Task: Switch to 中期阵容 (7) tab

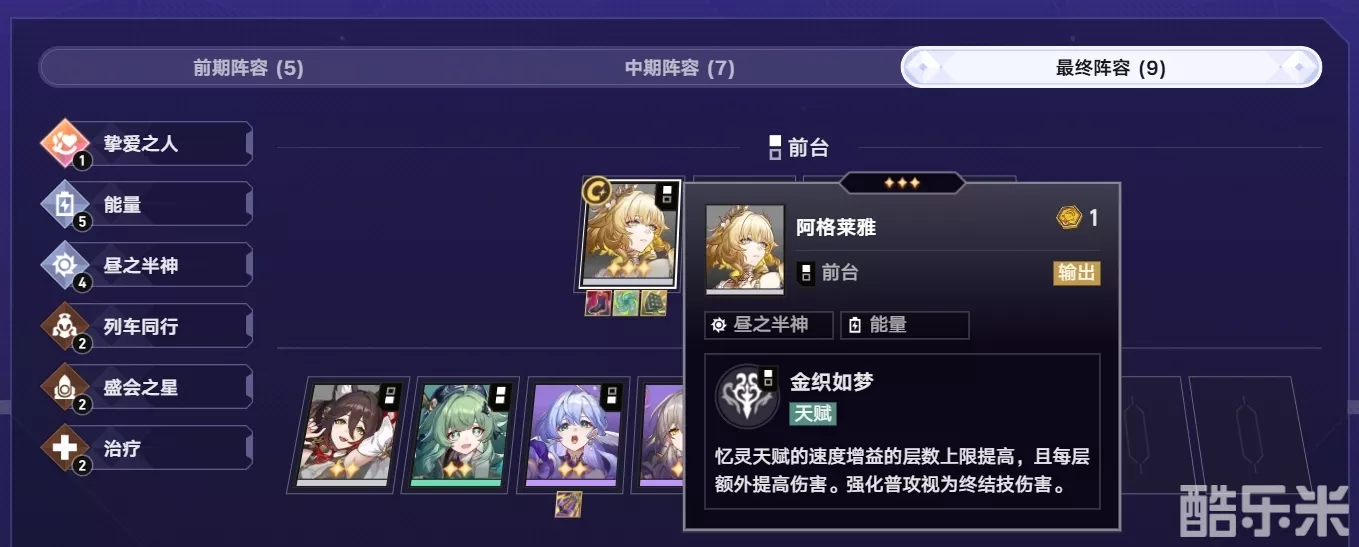Action: coord(679,68)
